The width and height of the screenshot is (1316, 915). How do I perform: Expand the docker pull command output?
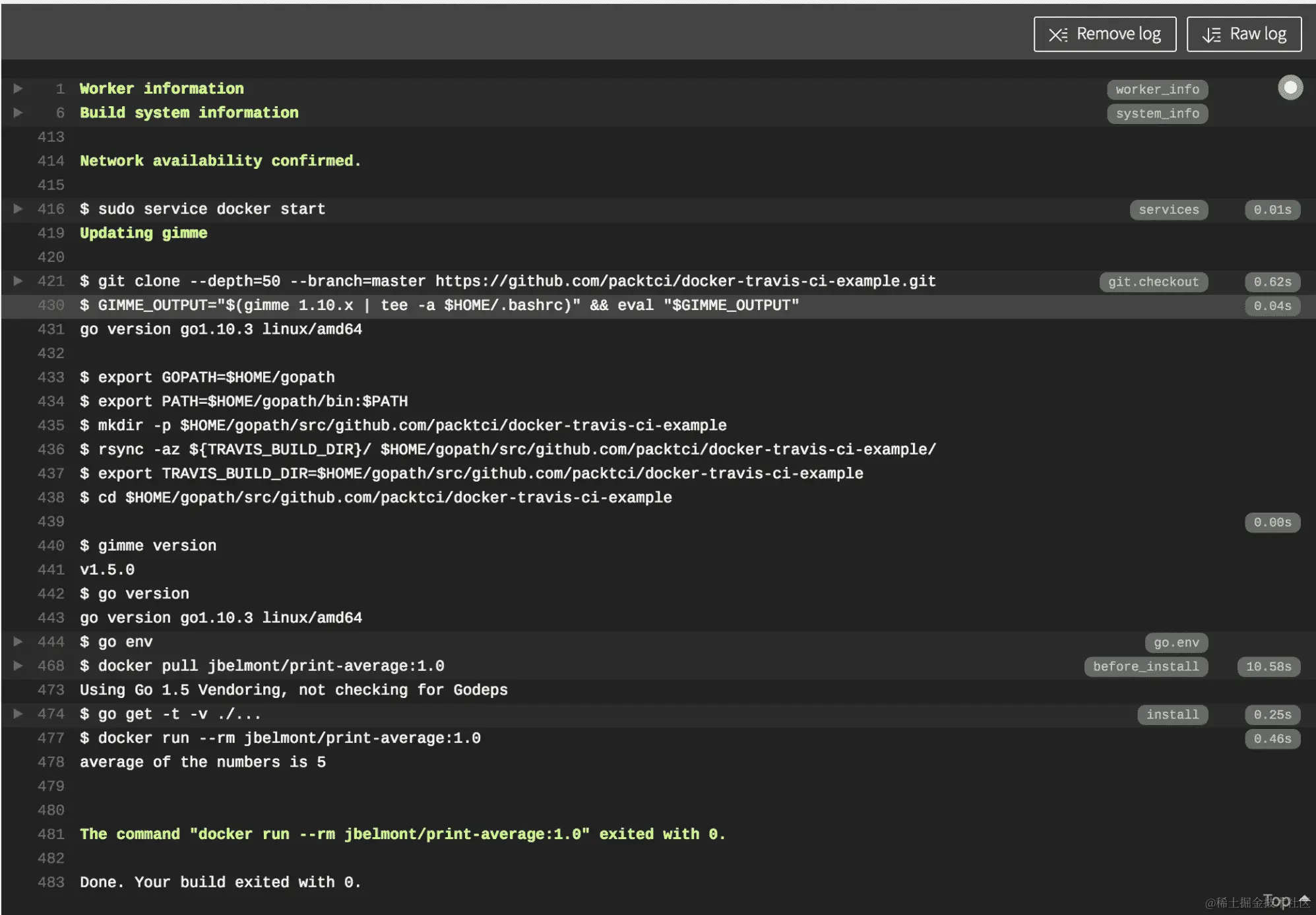[x=18, y=666]
